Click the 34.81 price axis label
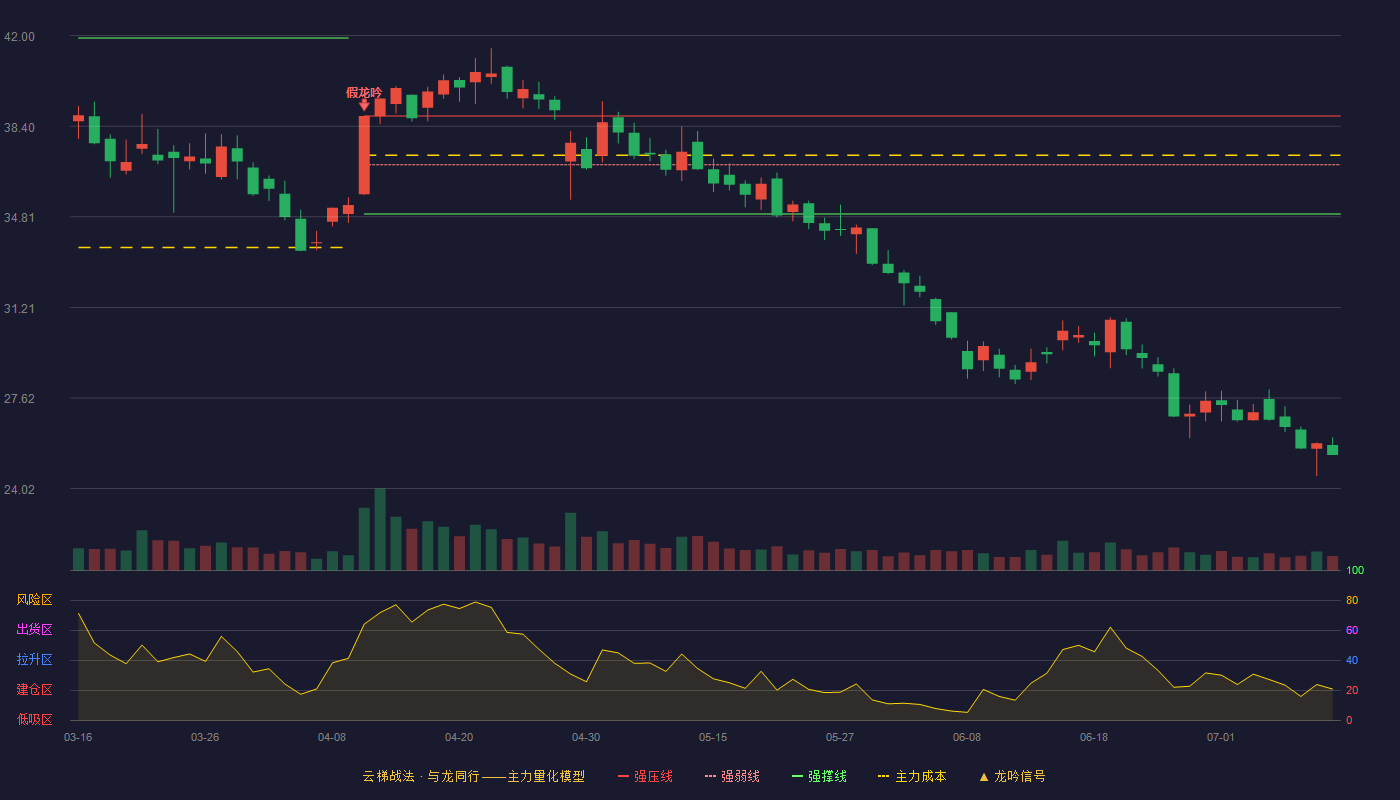 tap(19, 218)
